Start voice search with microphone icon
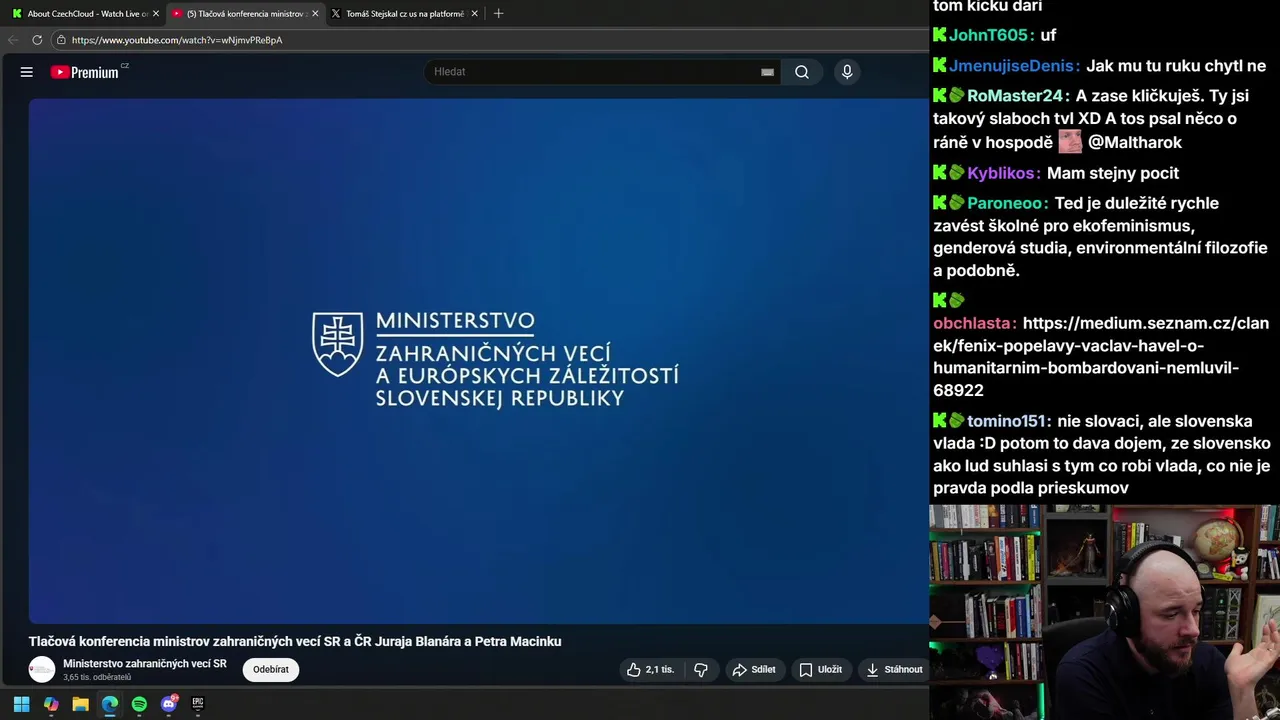 847,72
